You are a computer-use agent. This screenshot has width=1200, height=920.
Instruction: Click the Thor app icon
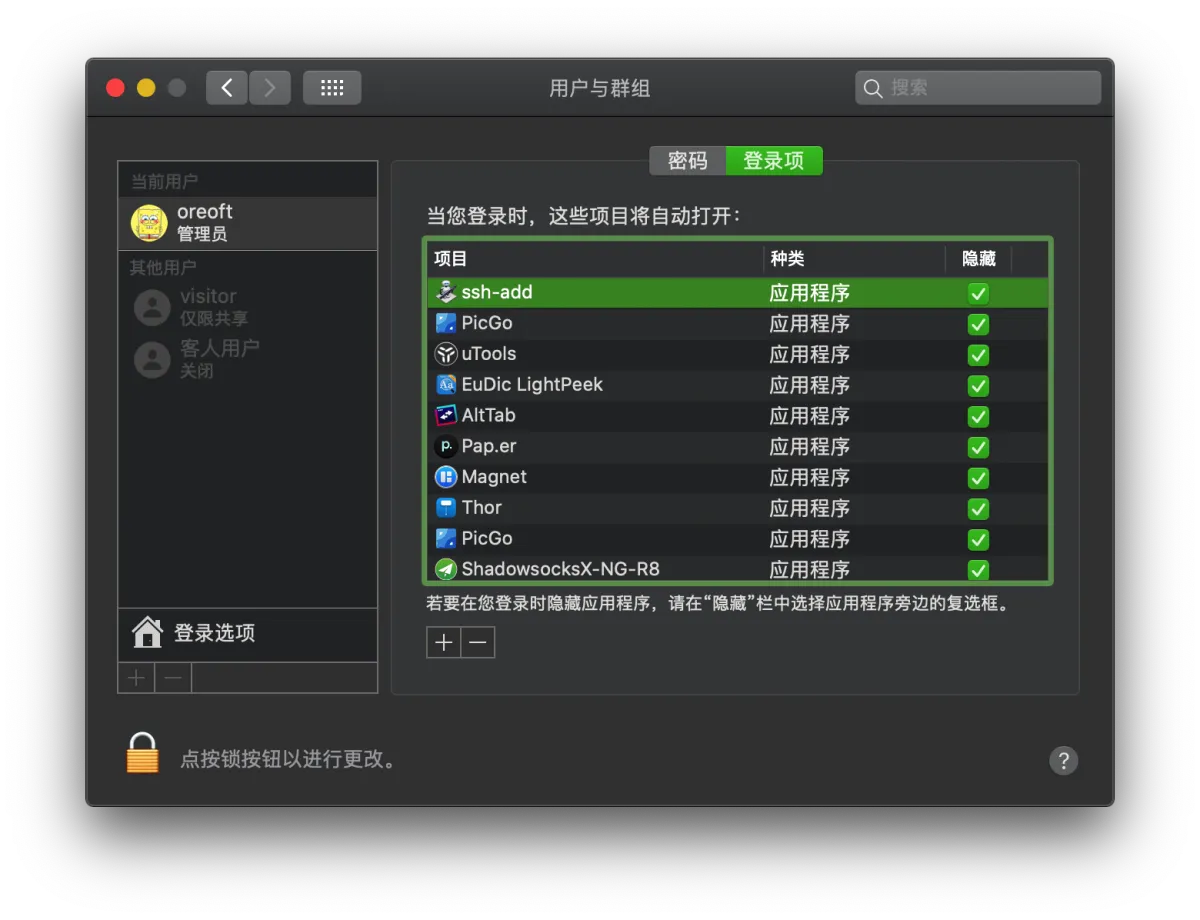click(446, 508)
